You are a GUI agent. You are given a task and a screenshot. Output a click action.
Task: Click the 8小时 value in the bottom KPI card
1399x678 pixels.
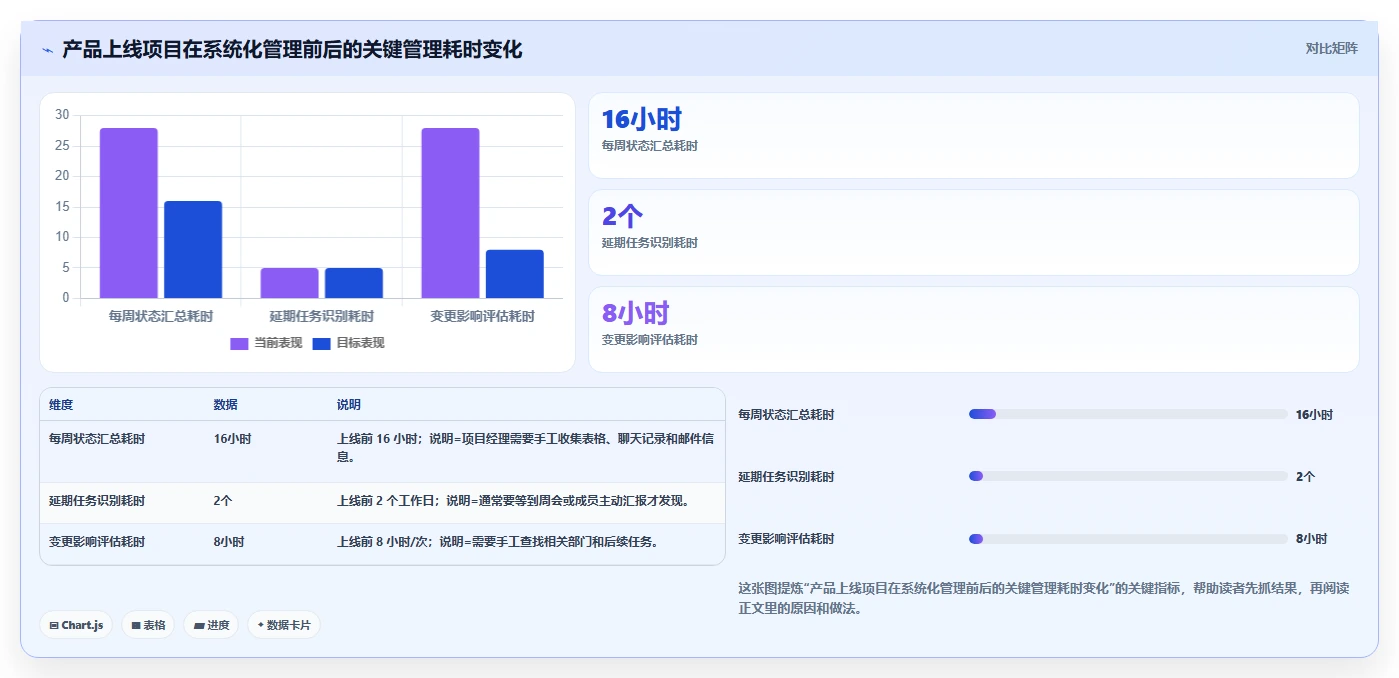click(635, 313)
